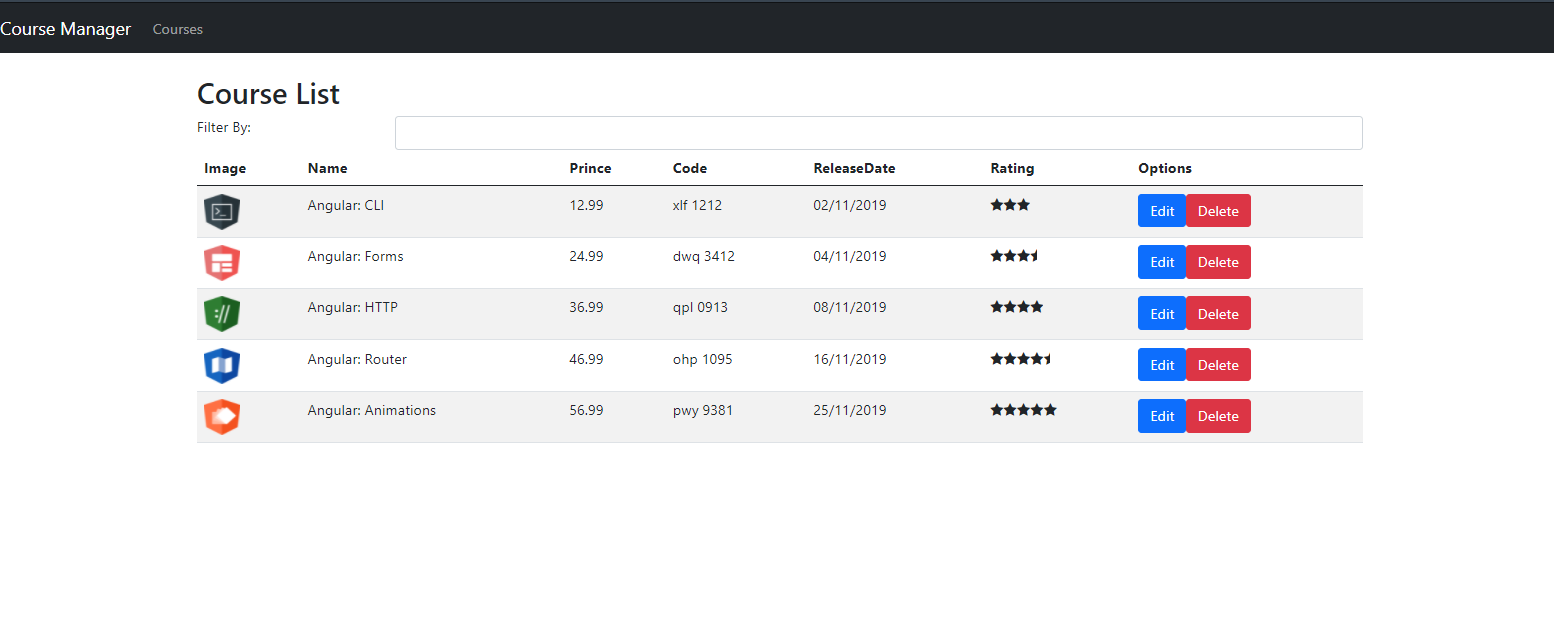Delete the Angular: CLI course
Screen dimensions: 1554x637
pos(1218,211)
